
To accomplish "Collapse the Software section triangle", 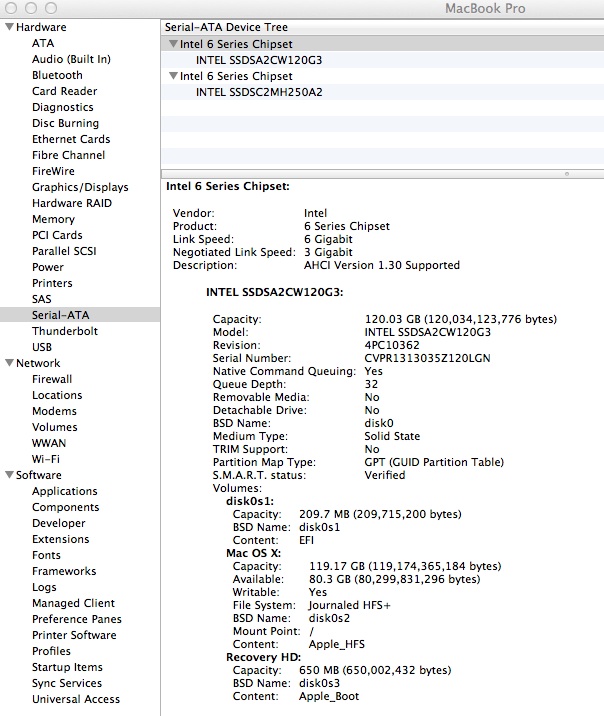I will pyautogui.click(x=9, y=475).
